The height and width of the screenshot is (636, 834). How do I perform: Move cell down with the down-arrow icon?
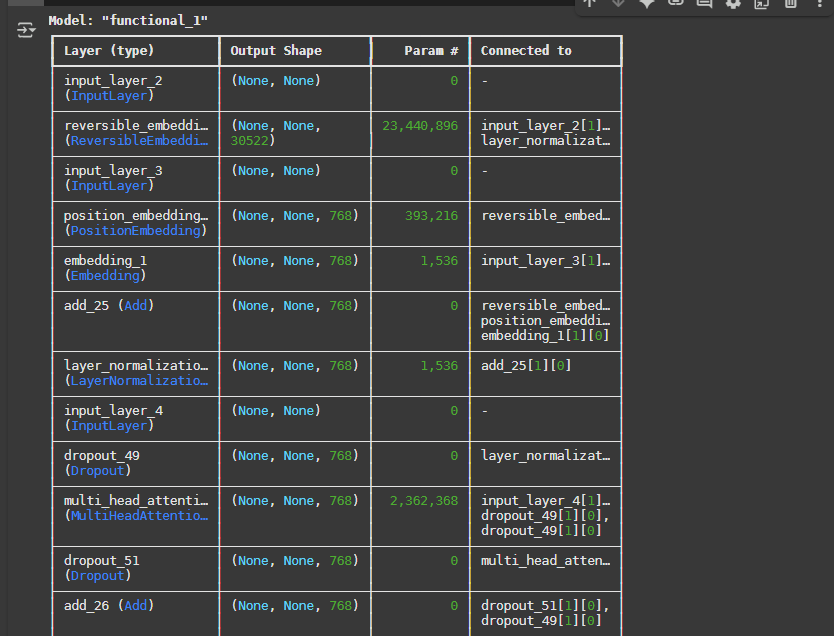(618, 3)
